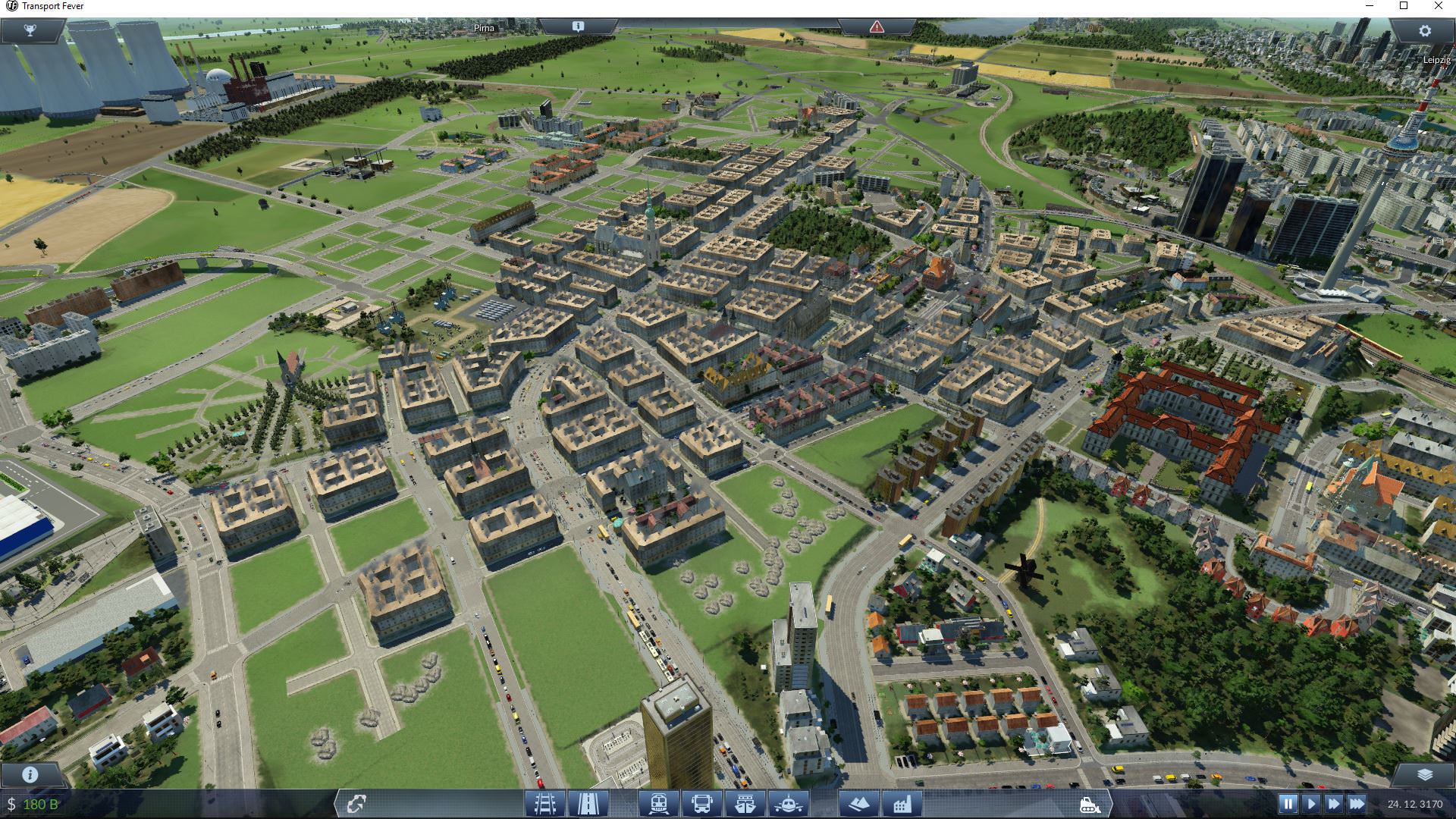Open the industry and assets building menu
This screenshot has width=1456, height=819.
902,803
